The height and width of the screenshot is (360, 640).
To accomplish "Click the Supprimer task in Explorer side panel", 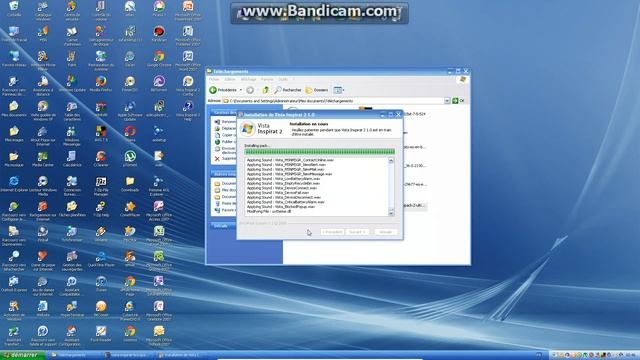I will tap(225, 158).
